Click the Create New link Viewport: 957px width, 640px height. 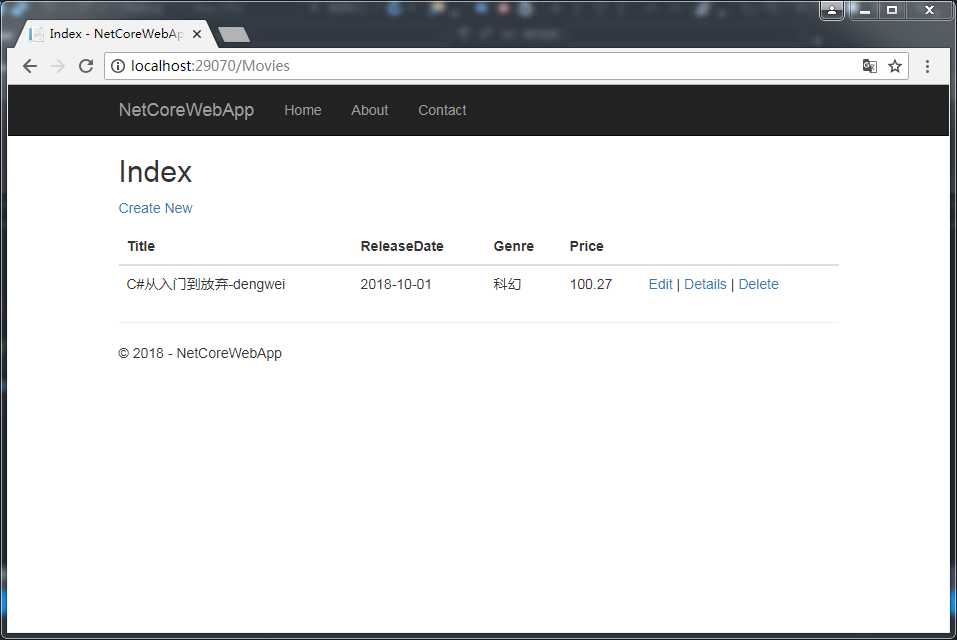click(155, 208)
